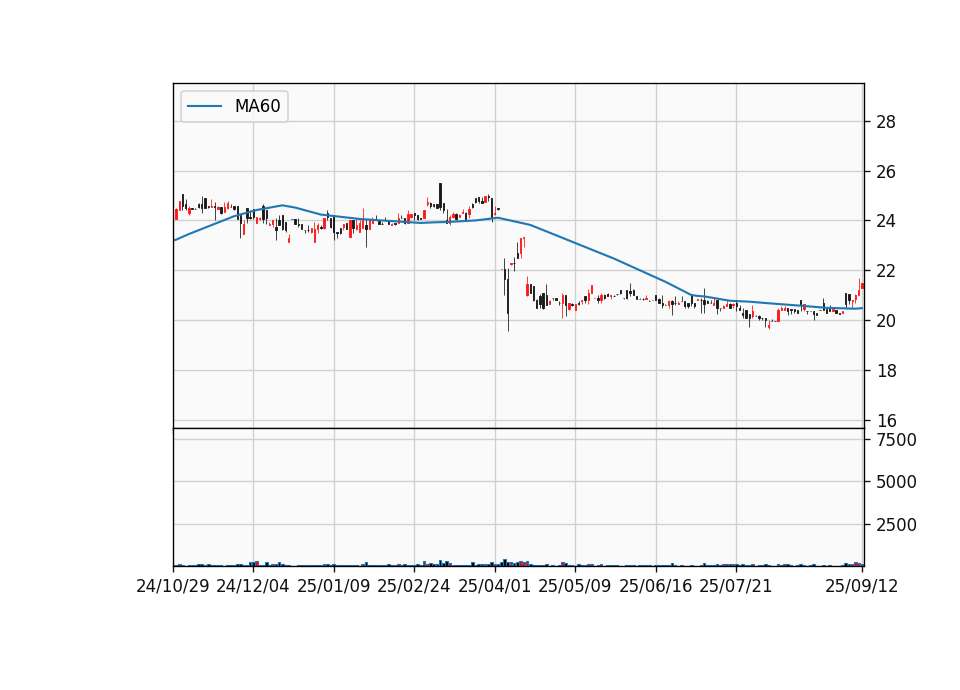Click the 26 price axis label

tap(886, 172)
